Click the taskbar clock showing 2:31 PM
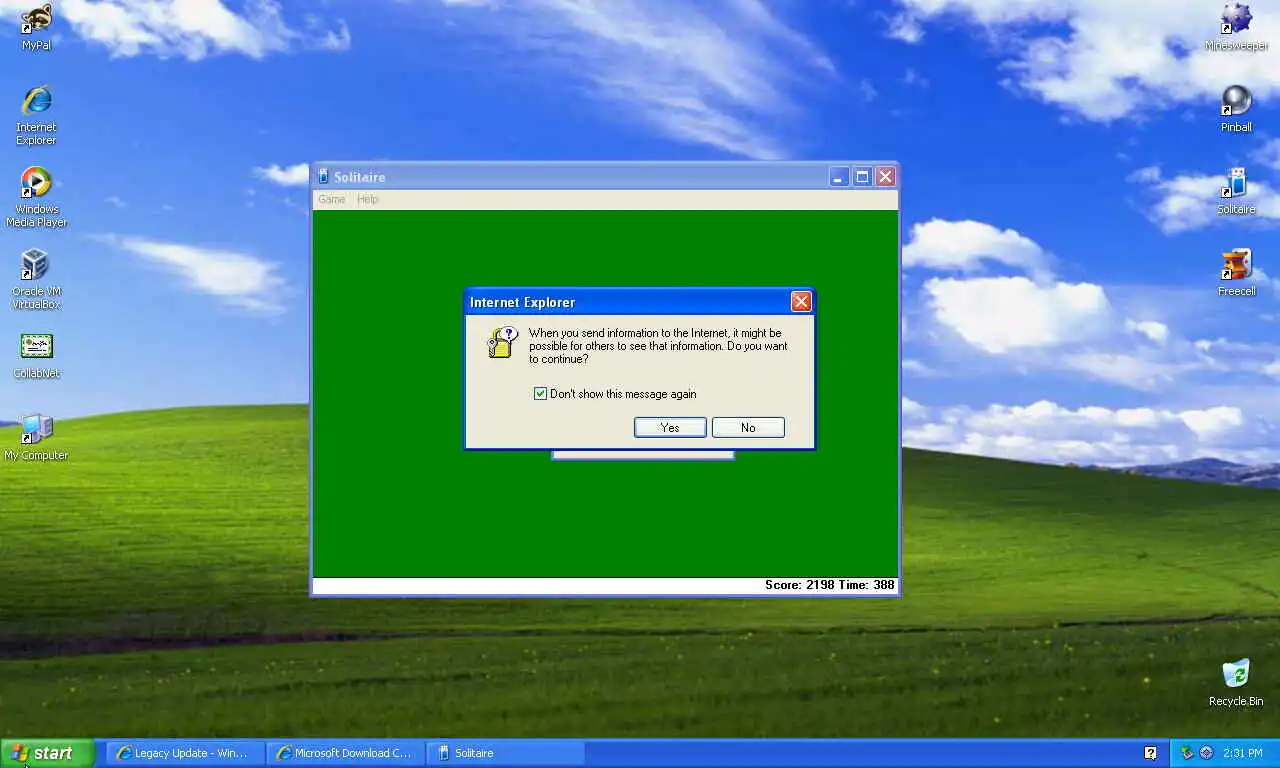Screen dimensions: 1280x768 1241,753
